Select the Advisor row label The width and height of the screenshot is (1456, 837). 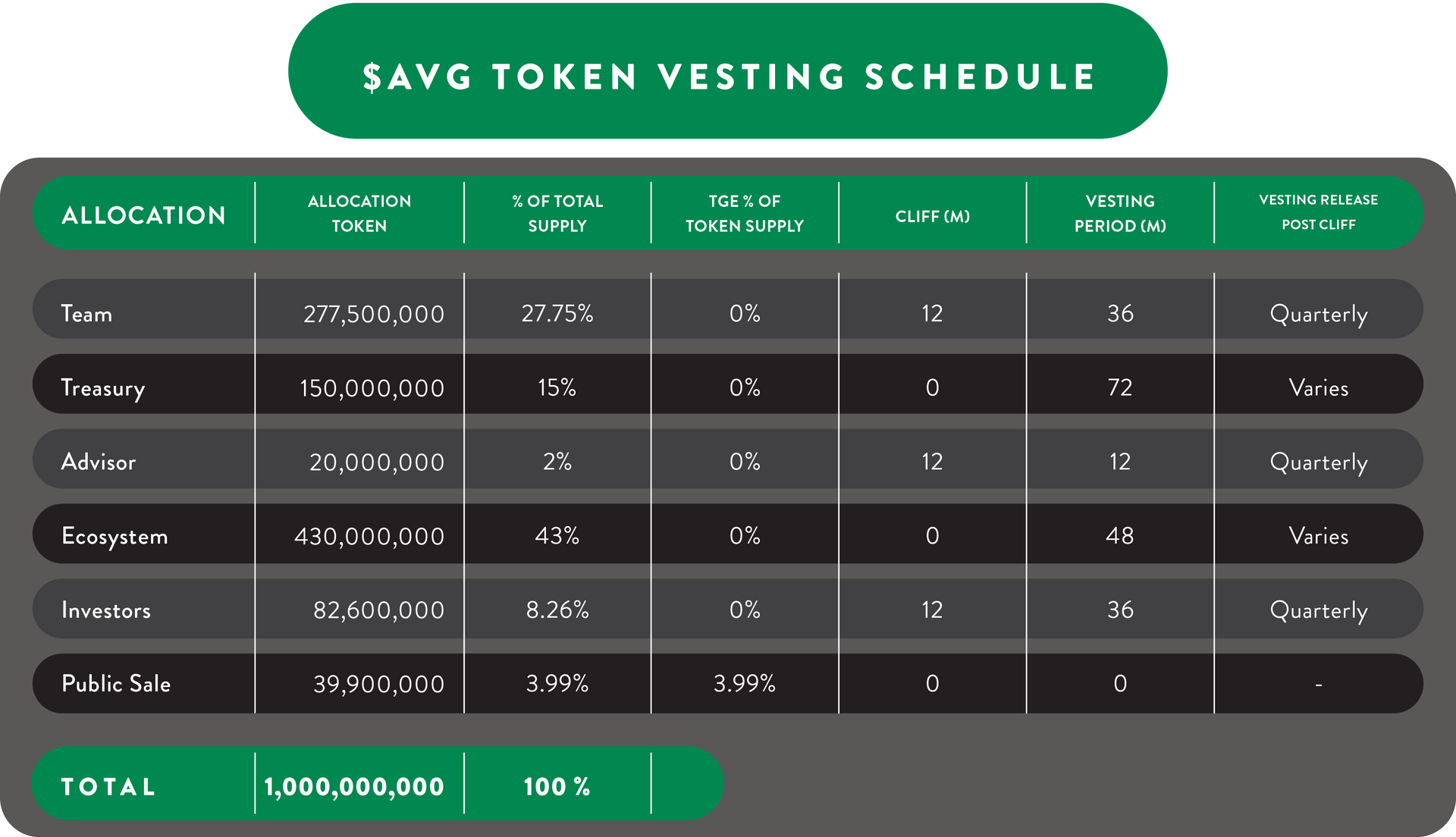[99, 462]
